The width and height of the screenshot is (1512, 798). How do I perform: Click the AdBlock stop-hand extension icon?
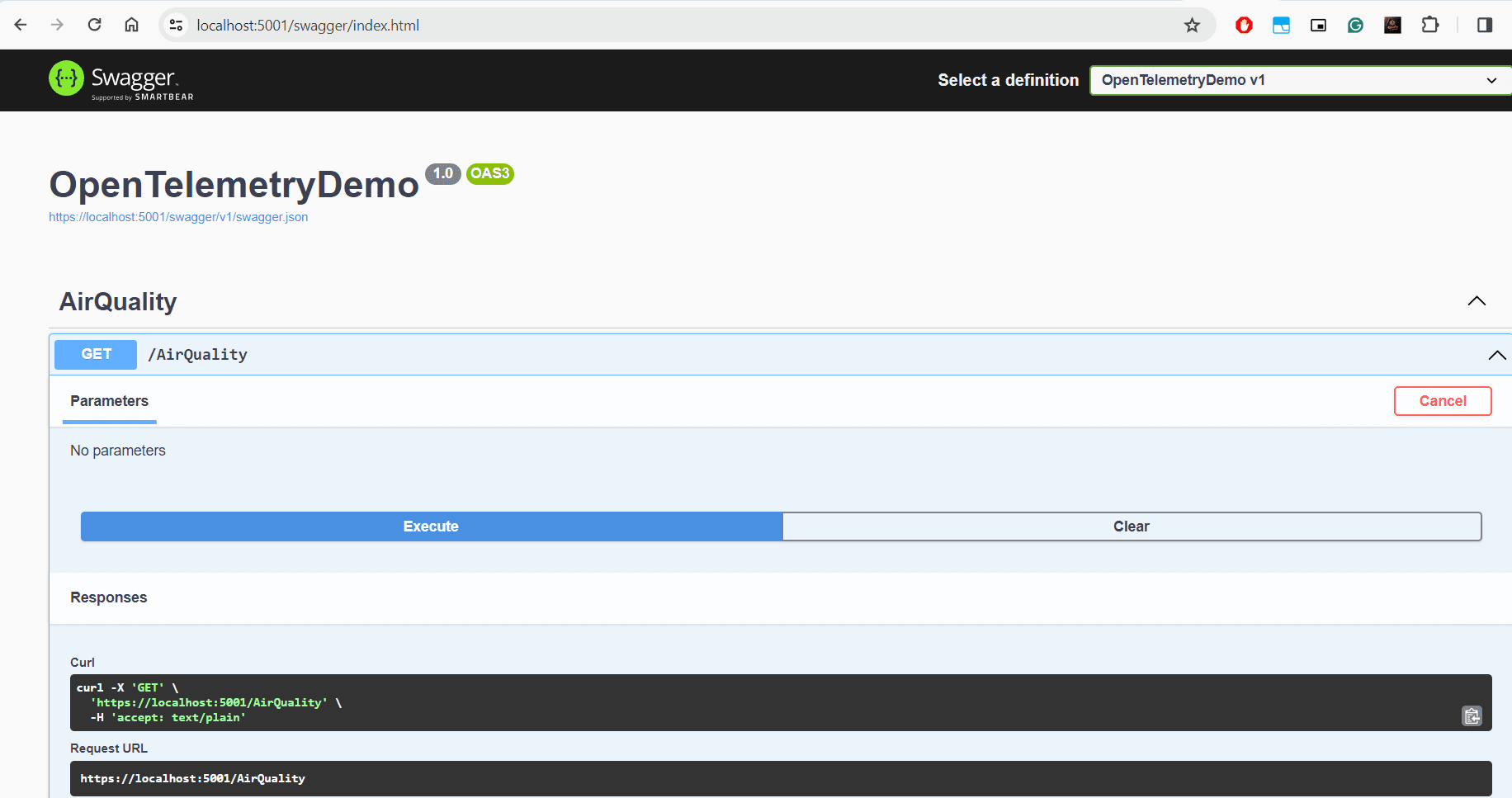pyautogui.click(x=1244, y=25)
